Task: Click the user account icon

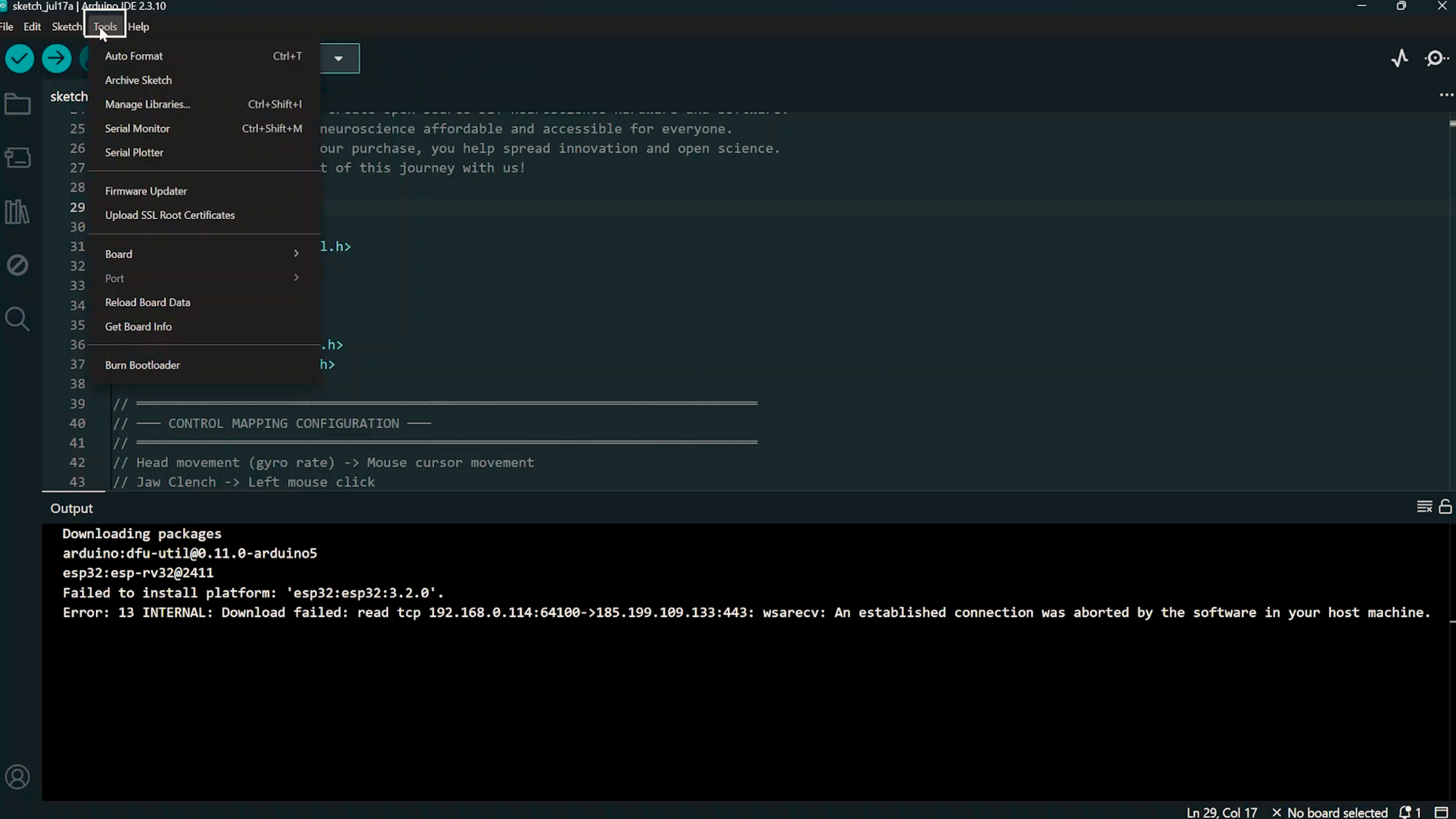Action: tap(18, 777)
